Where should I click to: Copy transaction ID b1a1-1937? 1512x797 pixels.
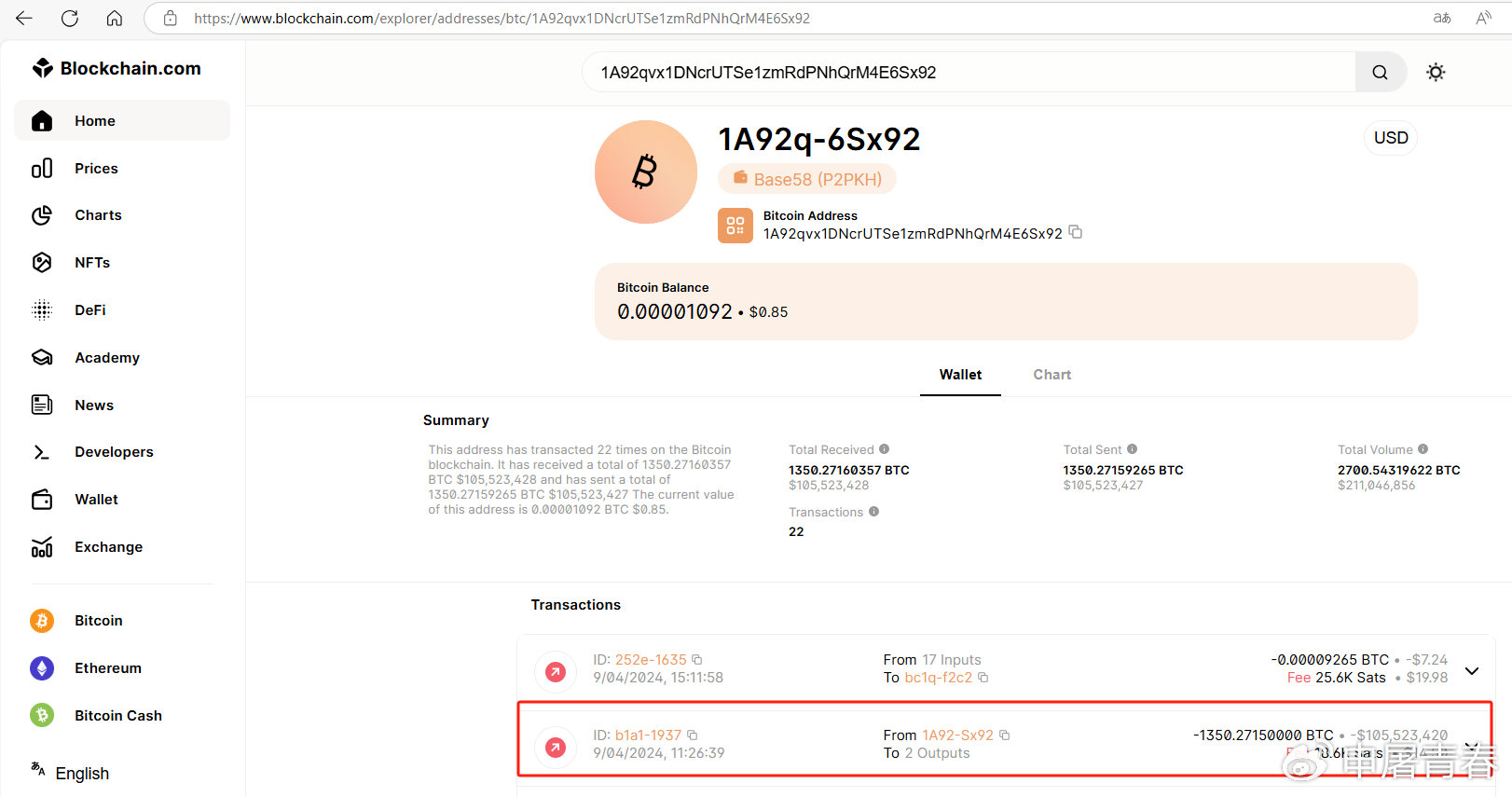(x=693, y=735)
